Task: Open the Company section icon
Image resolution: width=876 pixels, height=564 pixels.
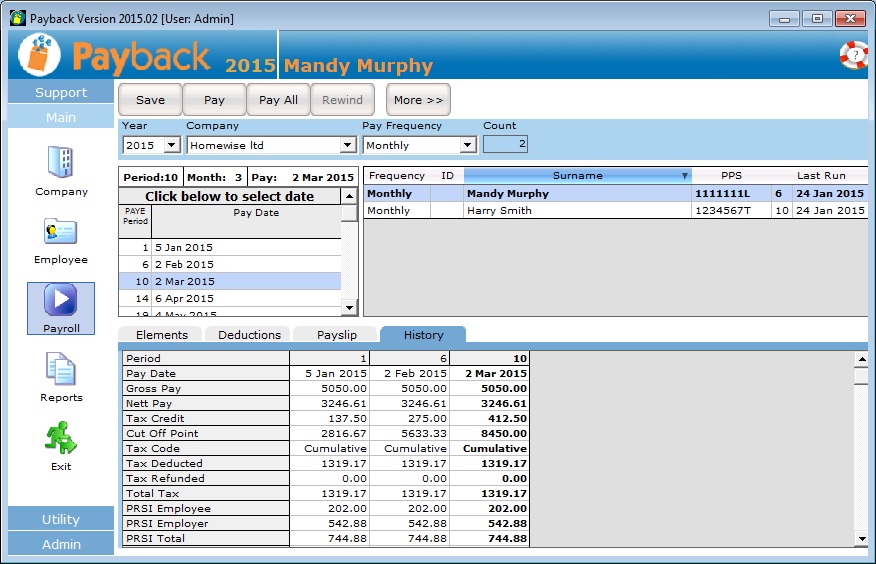Action: pyautogui.click(x=61, y=162)
